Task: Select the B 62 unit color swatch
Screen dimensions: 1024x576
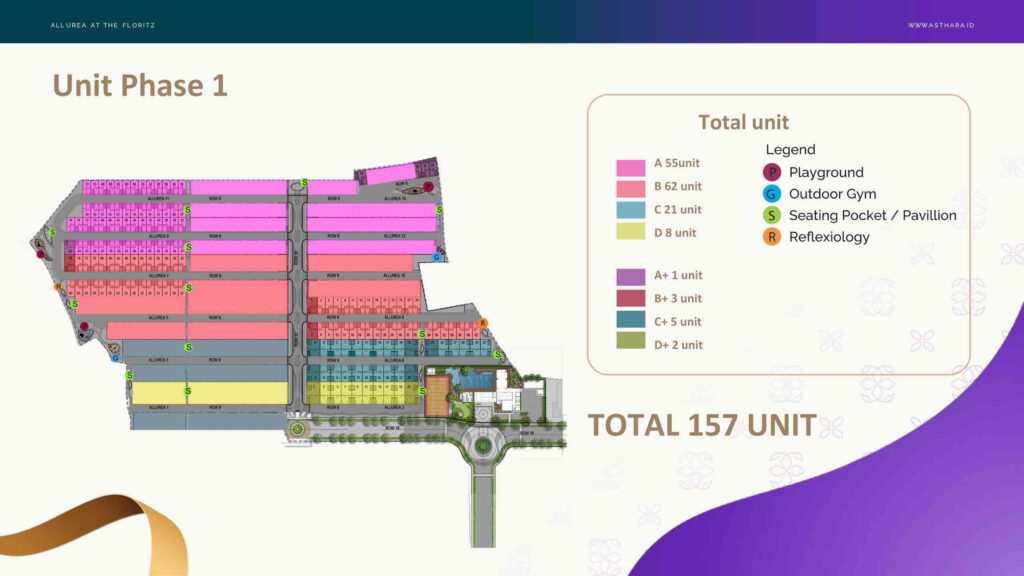Action: pyautogui.click(x=631, y=188)
